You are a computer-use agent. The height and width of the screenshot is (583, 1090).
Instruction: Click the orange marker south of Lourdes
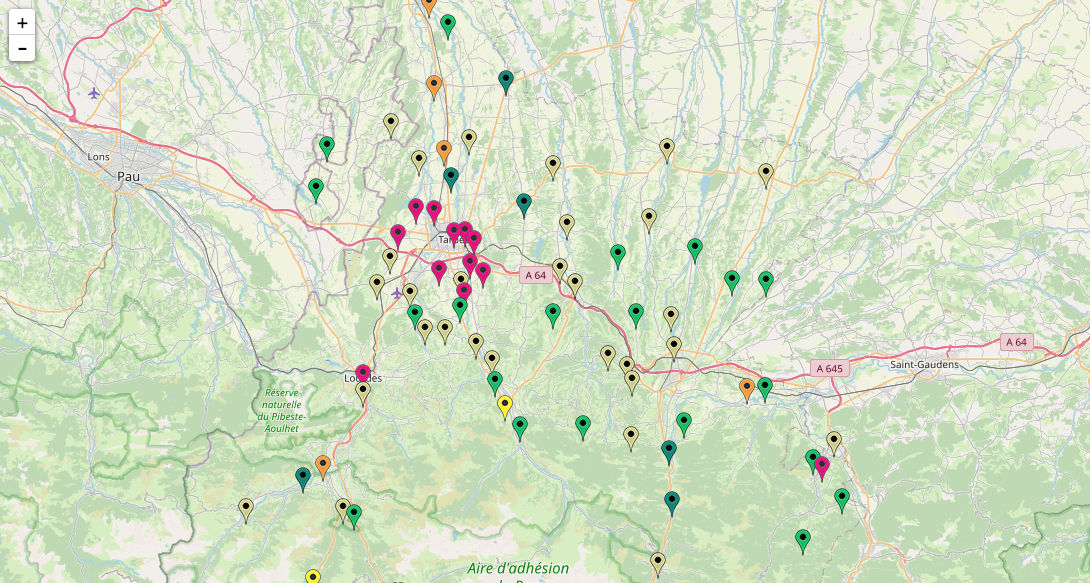pos(323,467)
